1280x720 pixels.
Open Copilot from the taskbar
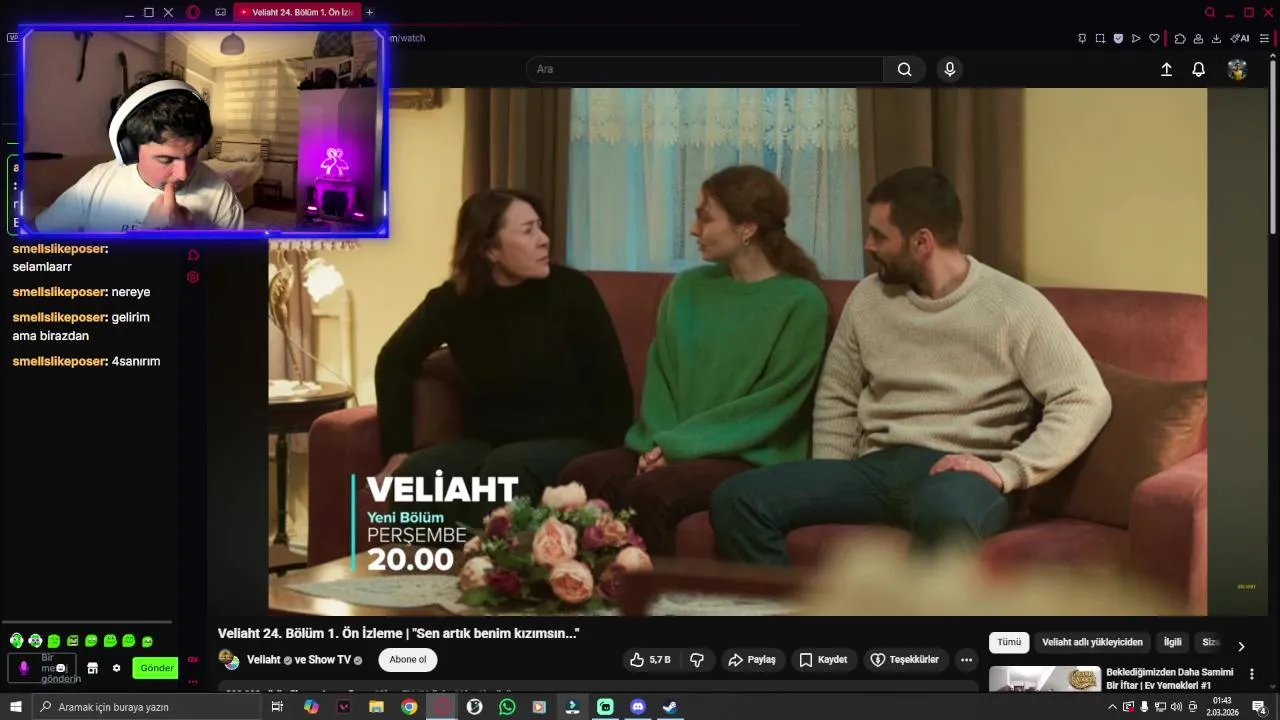click(x=311, y=707)
